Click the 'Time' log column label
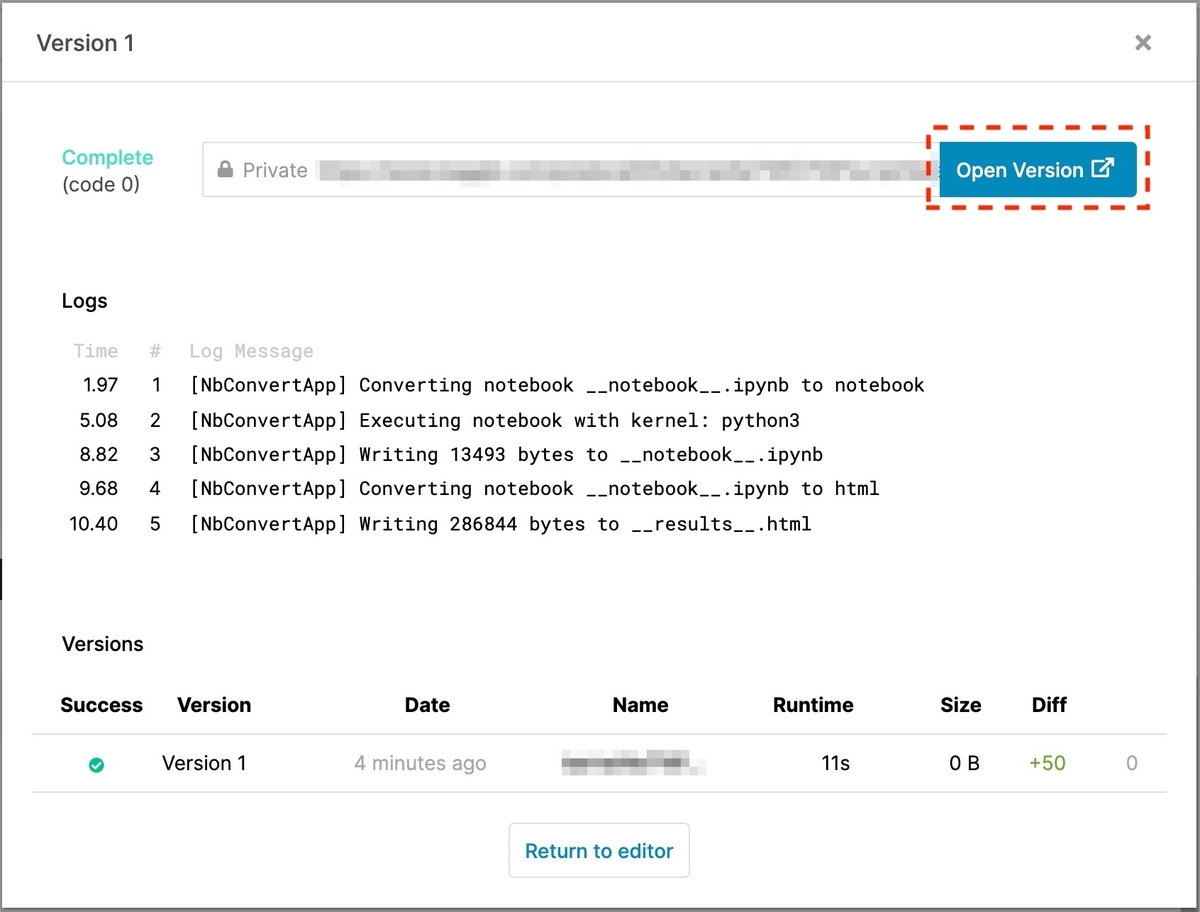Screen dimensions: 1200x912 (x=96, y=351)
